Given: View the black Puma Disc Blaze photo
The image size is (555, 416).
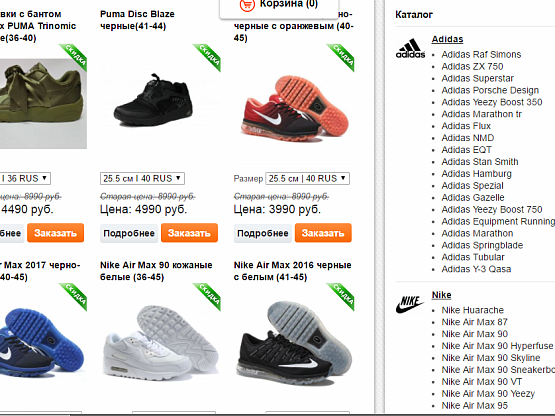Looking at the screenshot, I should (154, 101).
